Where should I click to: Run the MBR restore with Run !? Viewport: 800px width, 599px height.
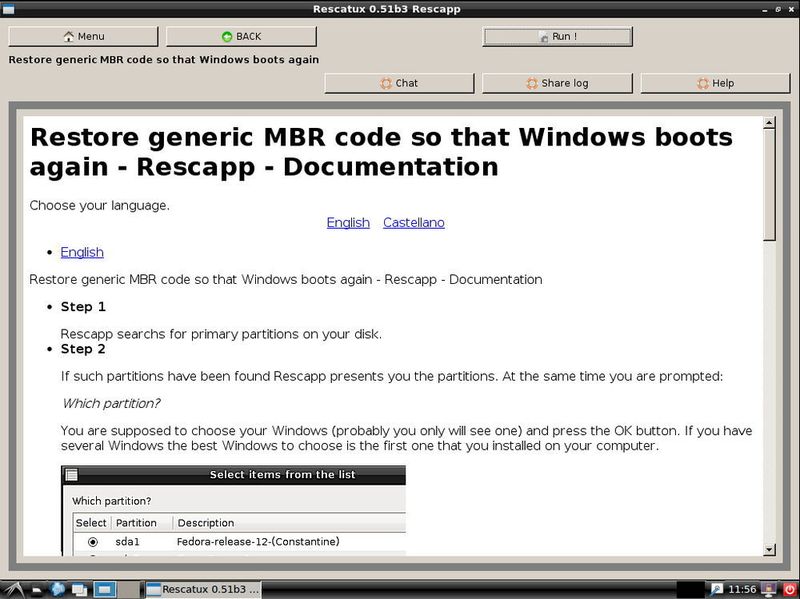[557, 36]
